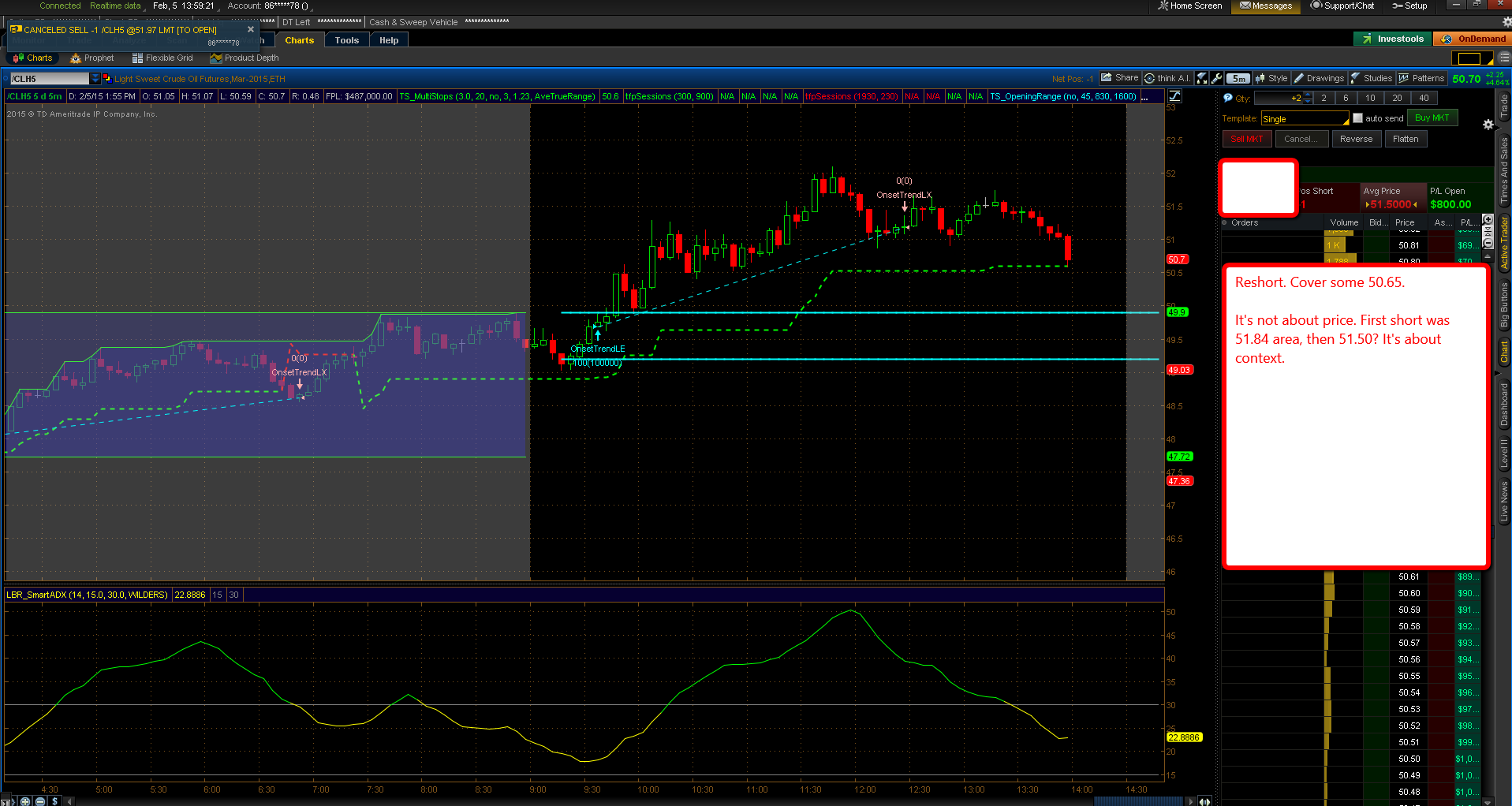1512x806 pixels.
Task: Set quantity preset to 20
Action: click(1398, 98)
